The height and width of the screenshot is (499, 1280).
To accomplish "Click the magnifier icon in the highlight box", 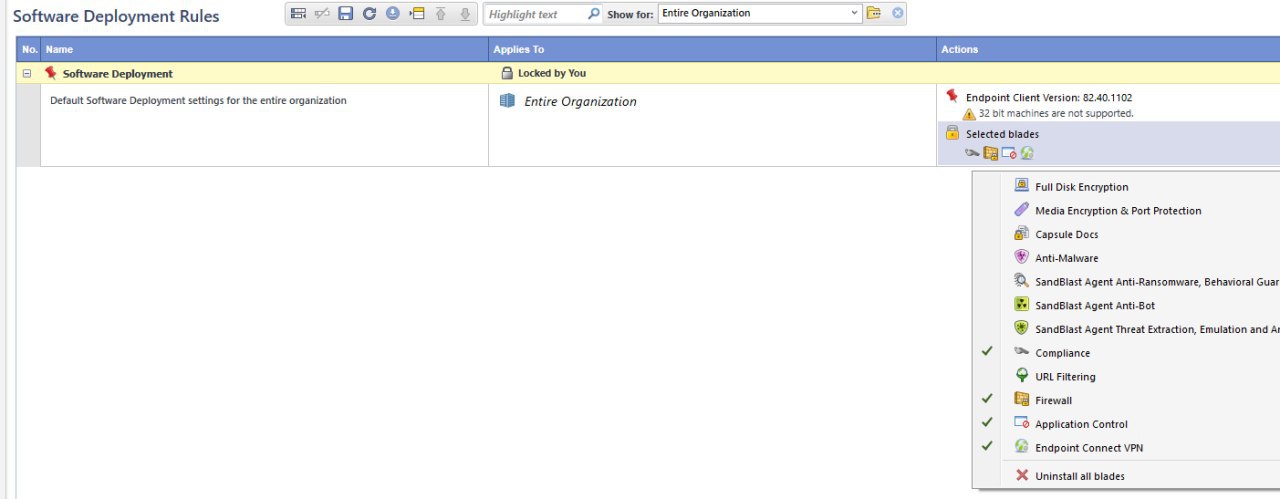I will [x=594, y=14].
